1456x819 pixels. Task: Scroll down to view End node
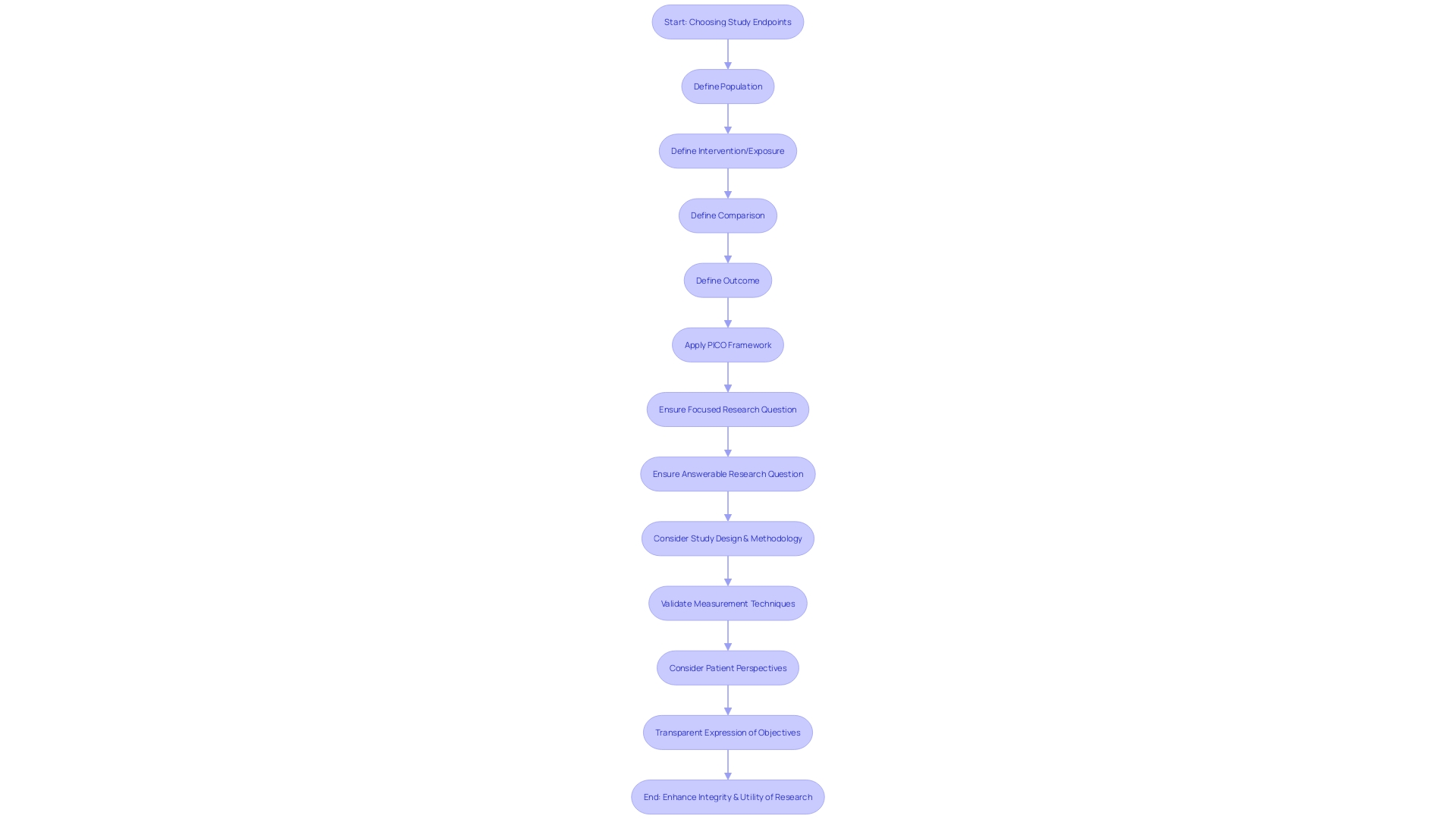point(728,796)
